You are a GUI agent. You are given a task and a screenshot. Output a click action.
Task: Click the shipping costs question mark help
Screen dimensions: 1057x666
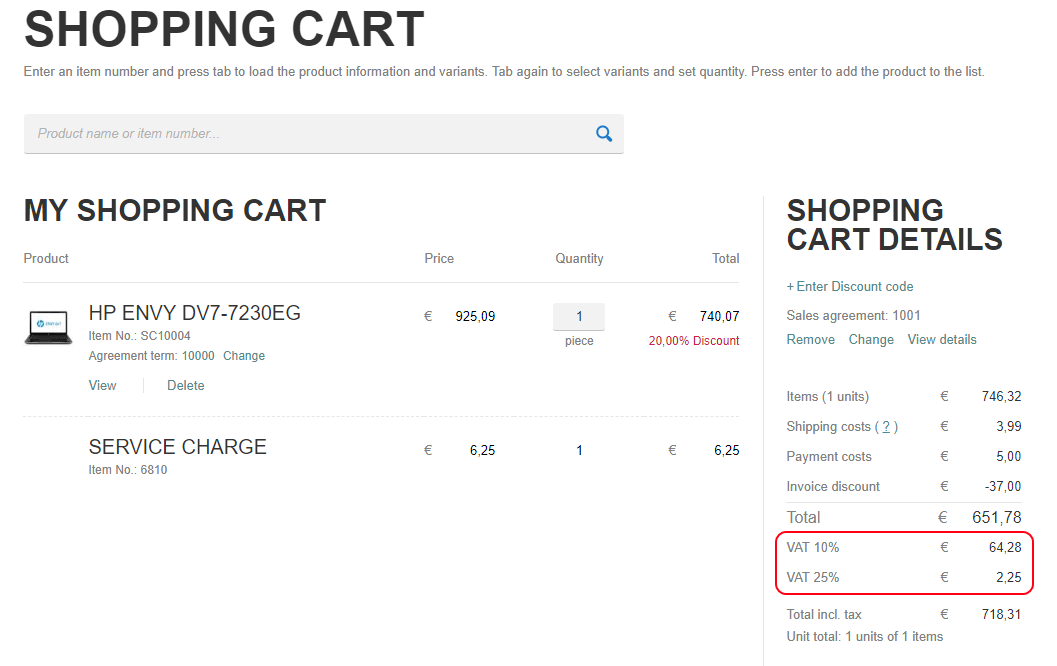(x=886, y=427)
